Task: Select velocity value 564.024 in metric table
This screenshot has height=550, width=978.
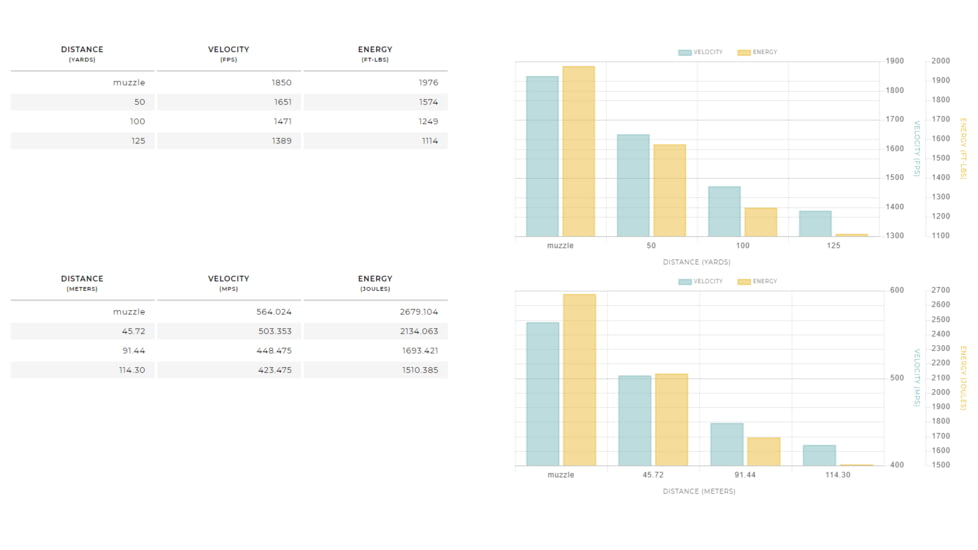Action: (274, 312)
